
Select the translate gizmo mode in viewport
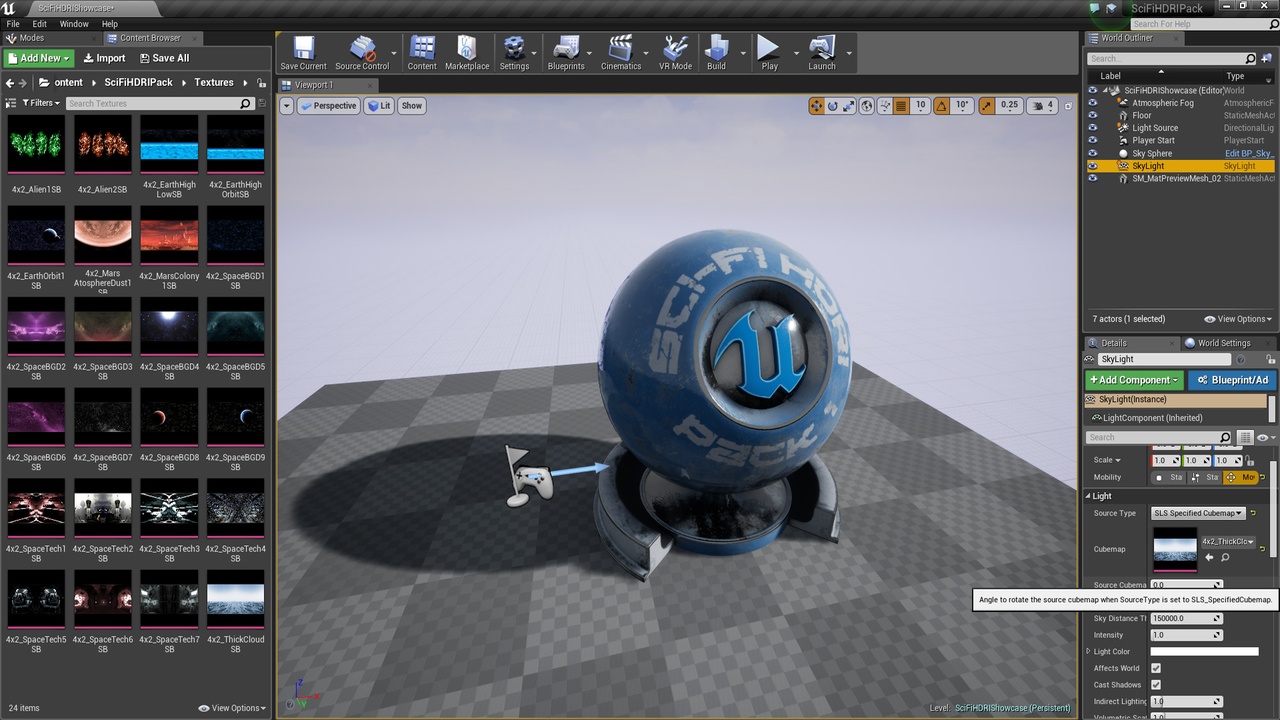click(x=817, y=105)
